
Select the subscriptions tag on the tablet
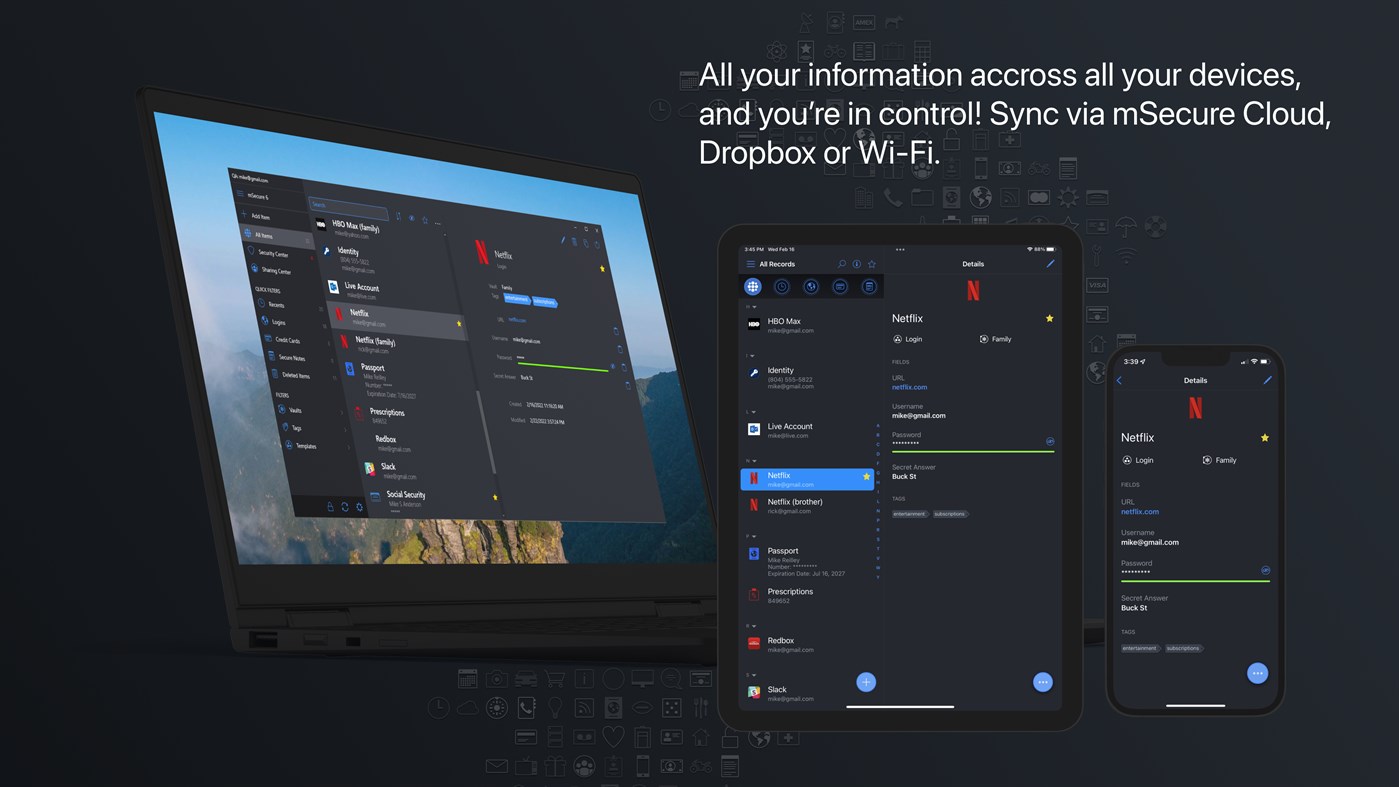pos(950,514)
